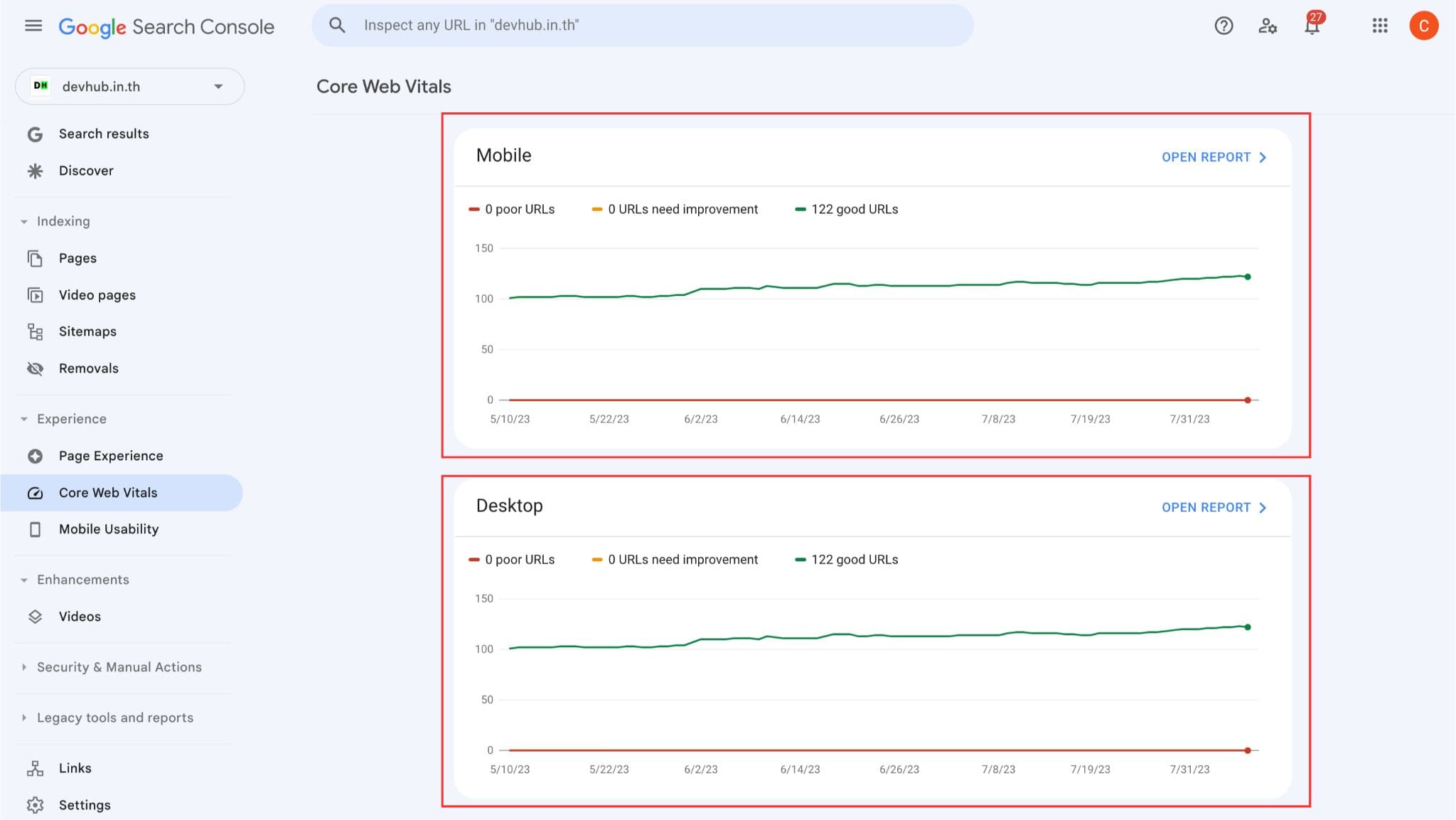Click the Page Experience plus-circle icon
1456x820 pixels.
point(35,456)
